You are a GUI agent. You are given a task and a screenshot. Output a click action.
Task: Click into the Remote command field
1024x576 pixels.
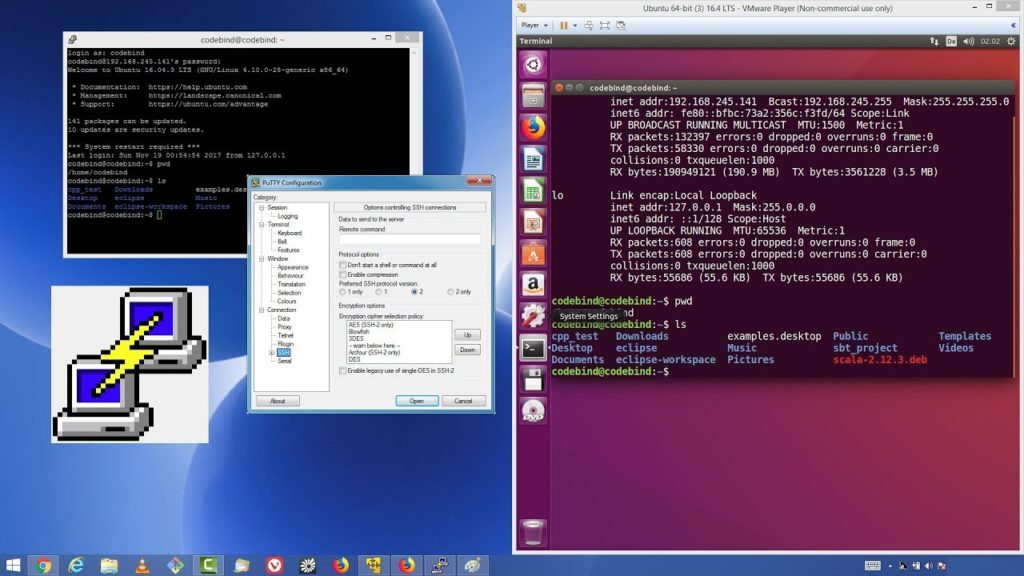click(x=409, y=240)
